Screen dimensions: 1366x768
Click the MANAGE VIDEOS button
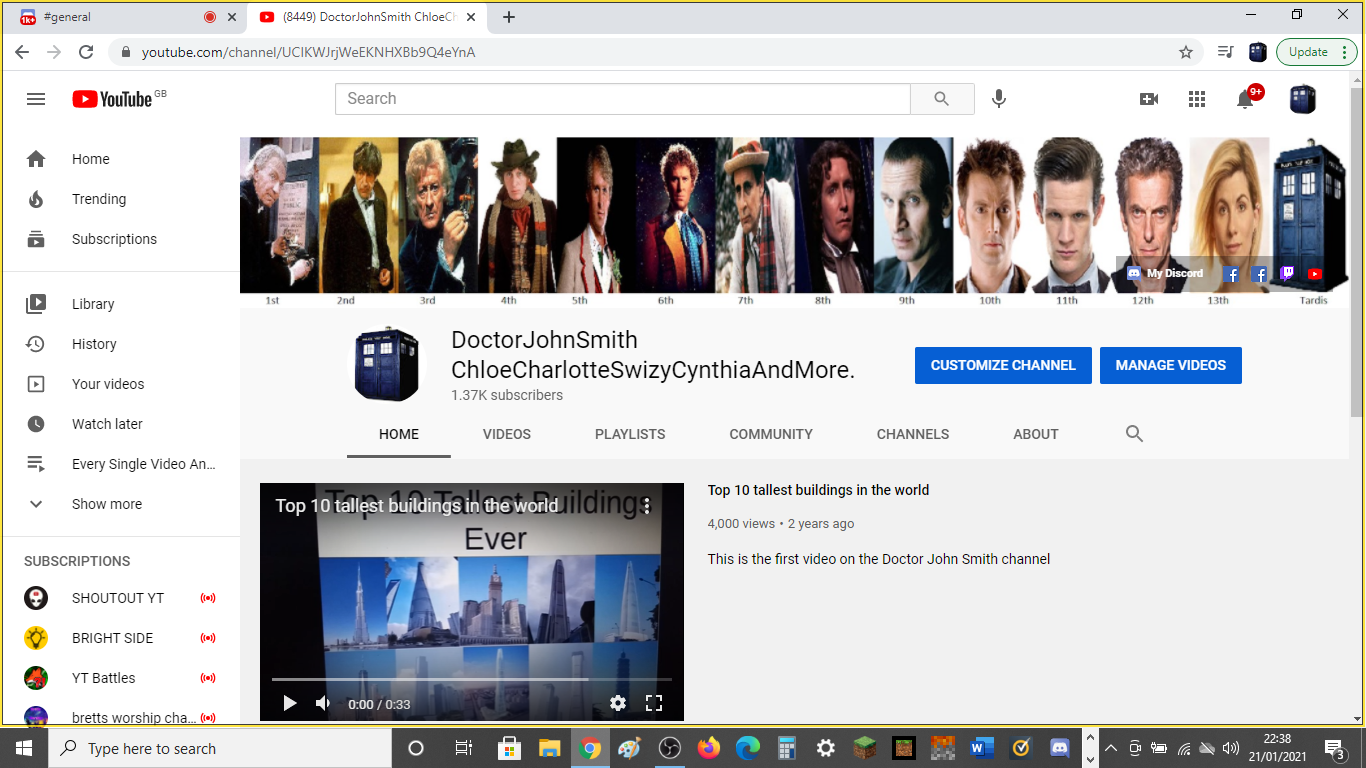point(1171,365)
